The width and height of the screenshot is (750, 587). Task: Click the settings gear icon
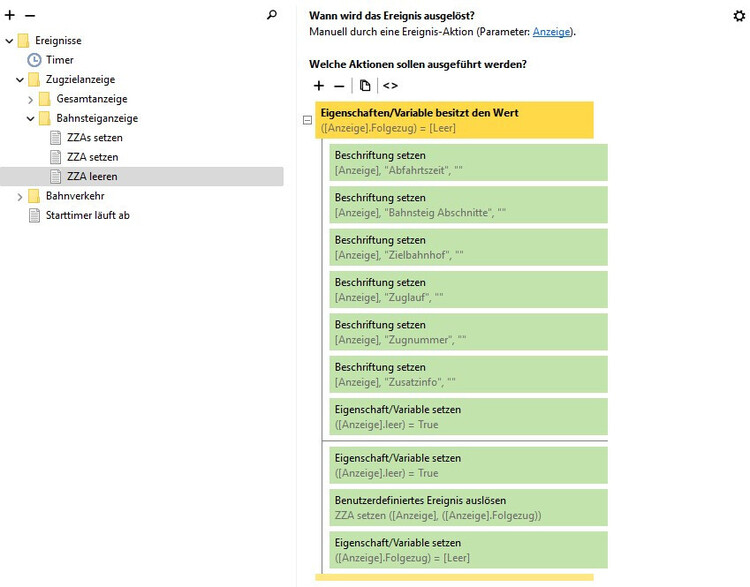[739, 15]
